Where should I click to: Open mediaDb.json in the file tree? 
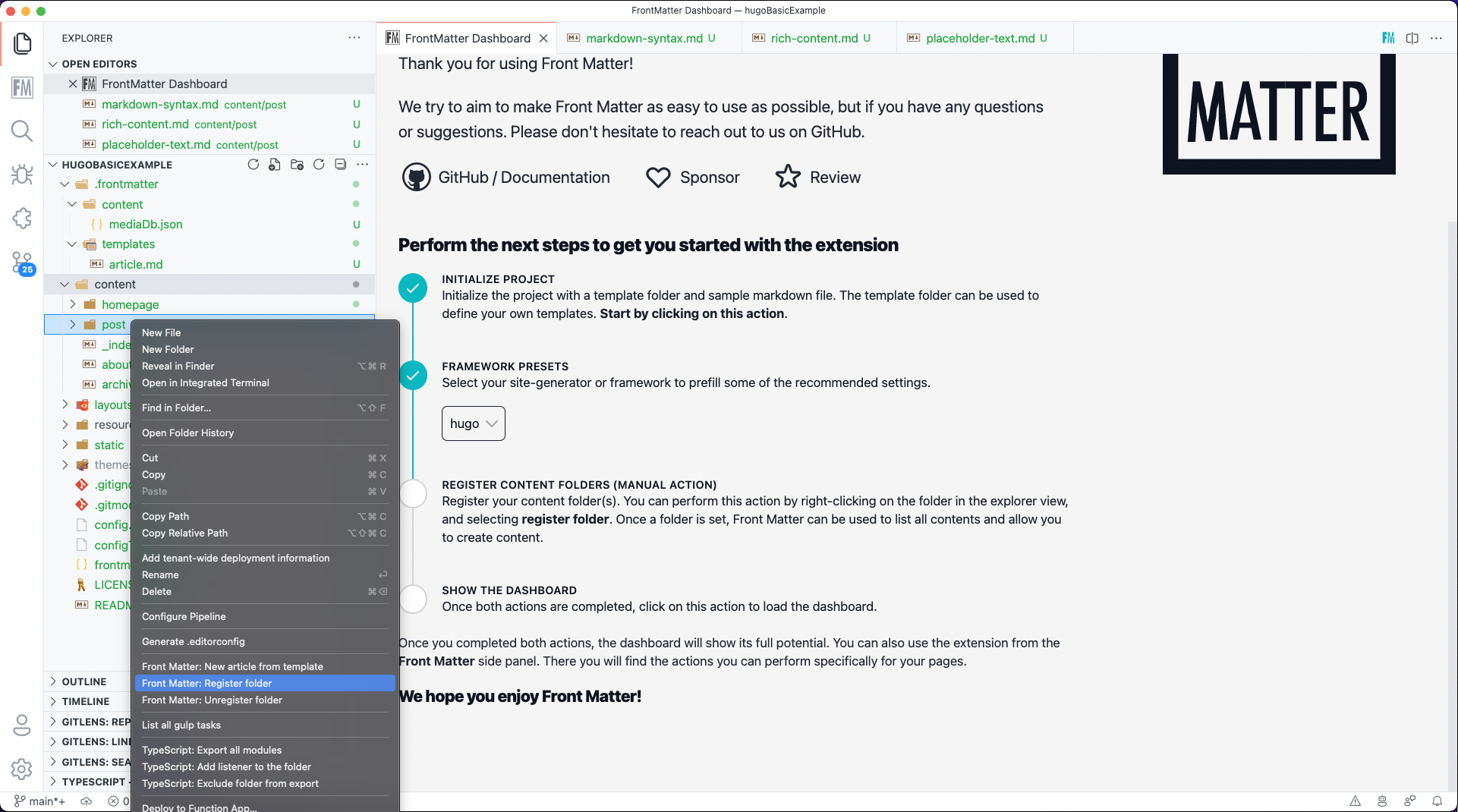point(146,224)
